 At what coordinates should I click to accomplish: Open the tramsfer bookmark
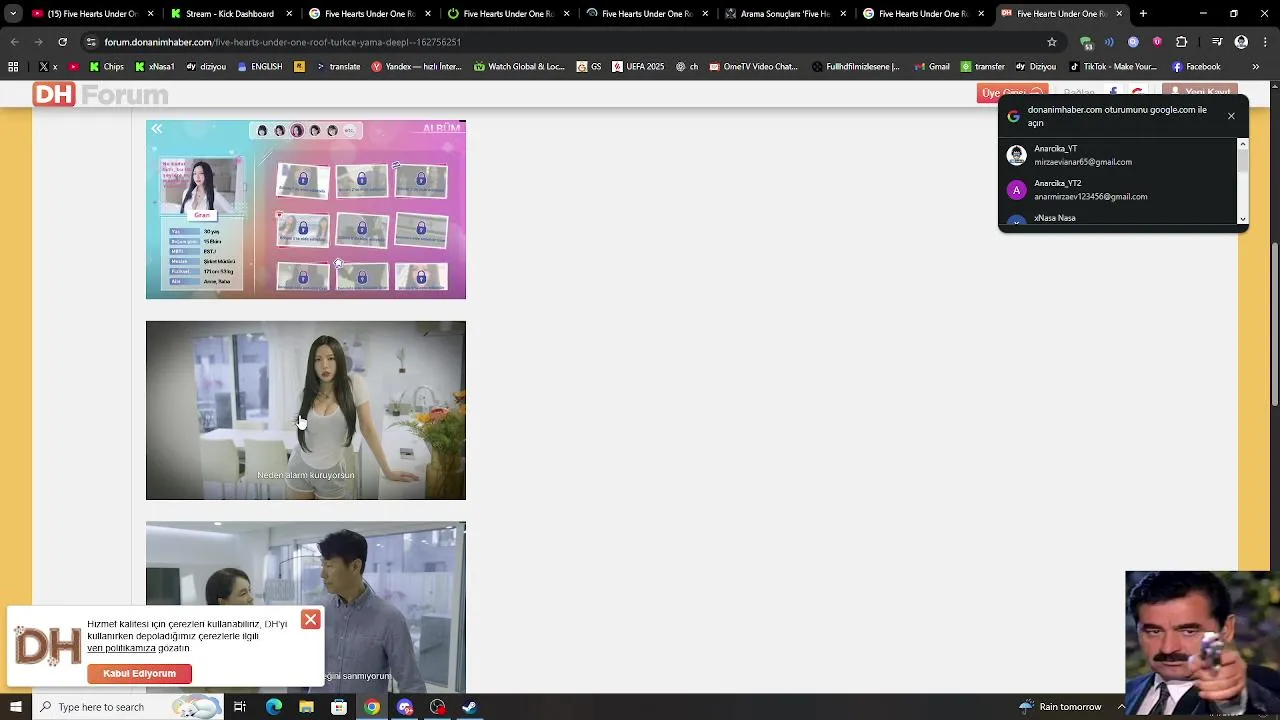point(982,67)
